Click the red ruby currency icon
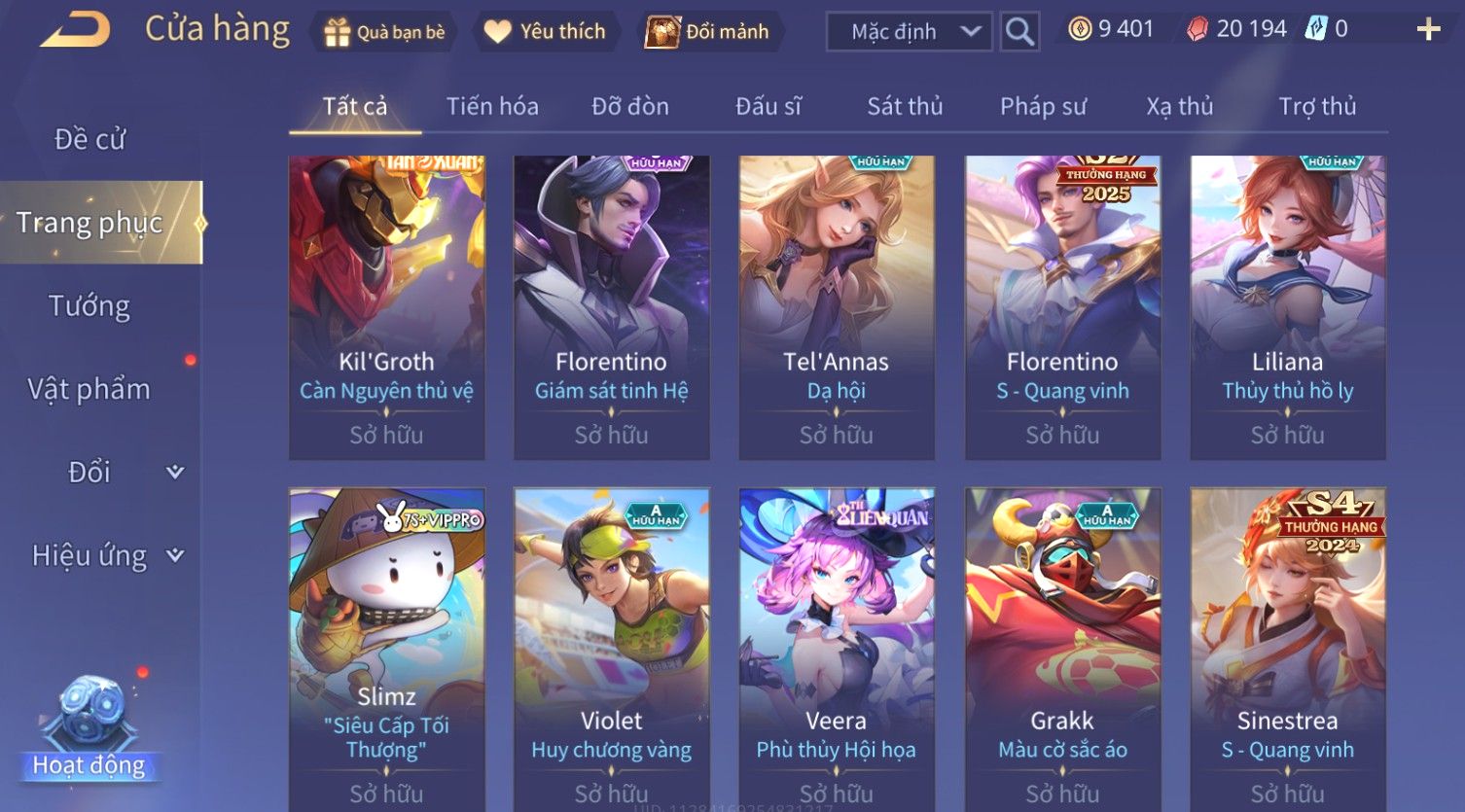 [x=1197, y=29]
